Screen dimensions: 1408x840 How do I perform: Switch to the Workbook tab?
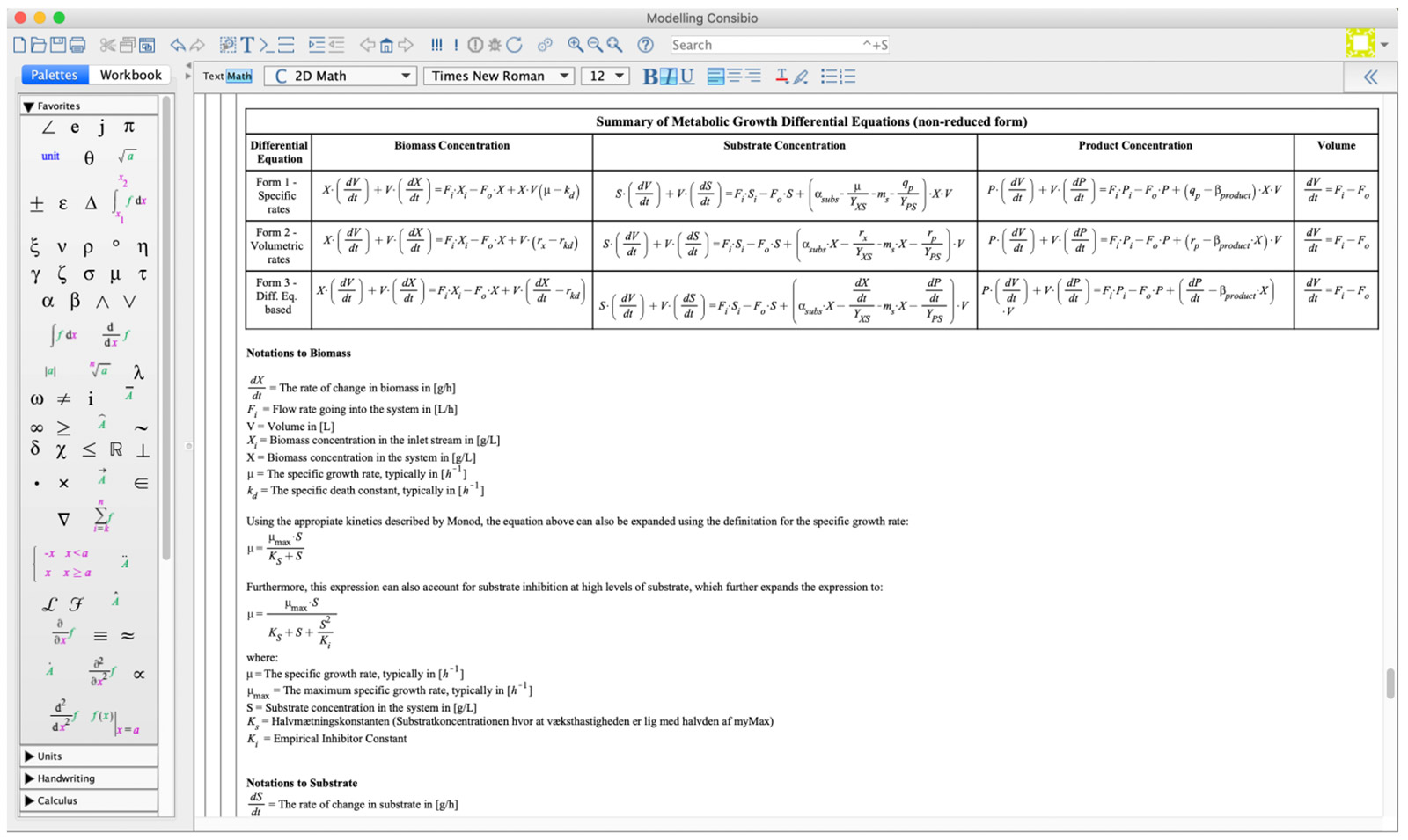pos(130,75)
